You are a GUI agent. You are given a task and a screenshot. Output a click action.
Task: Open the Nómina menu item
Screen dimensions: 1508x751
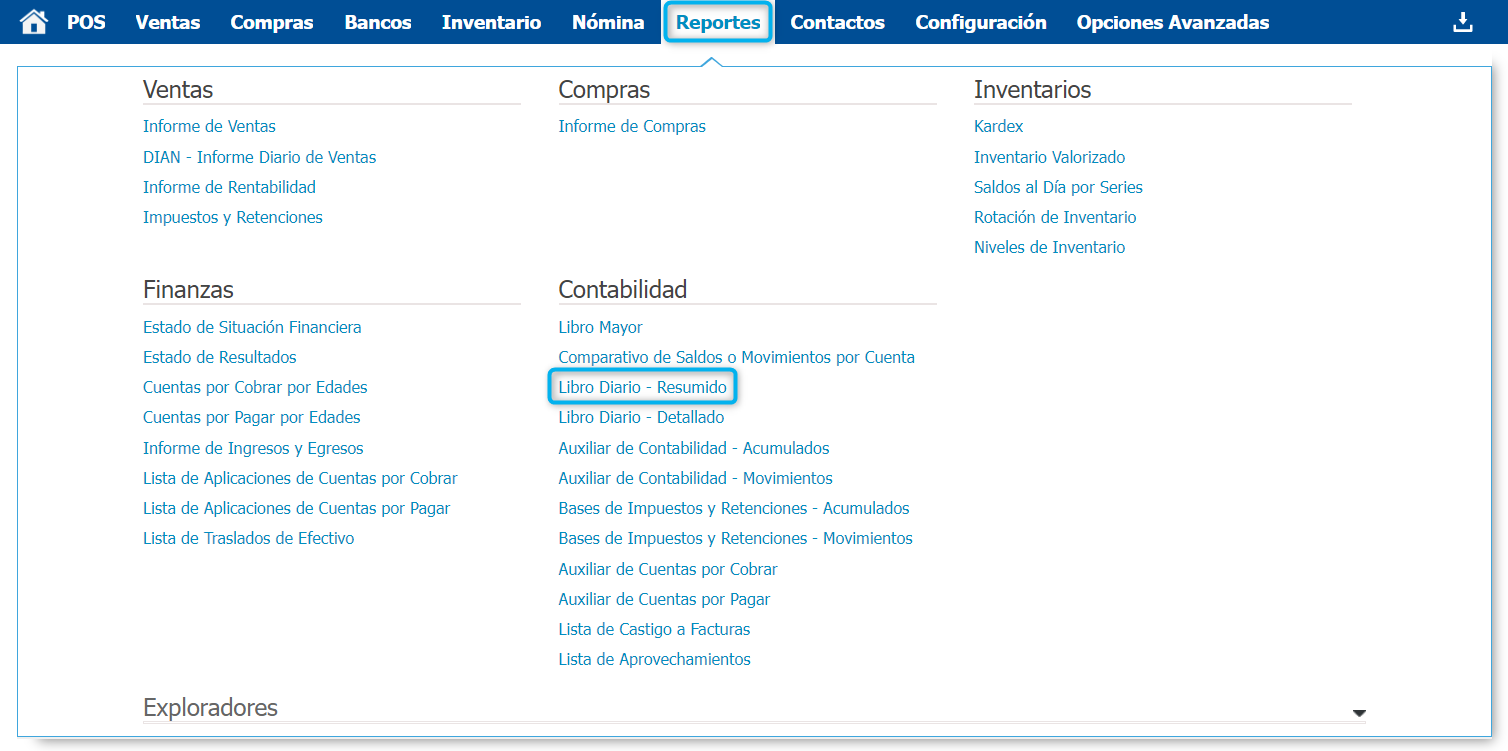pyautogui.click(x=608, y=22)
